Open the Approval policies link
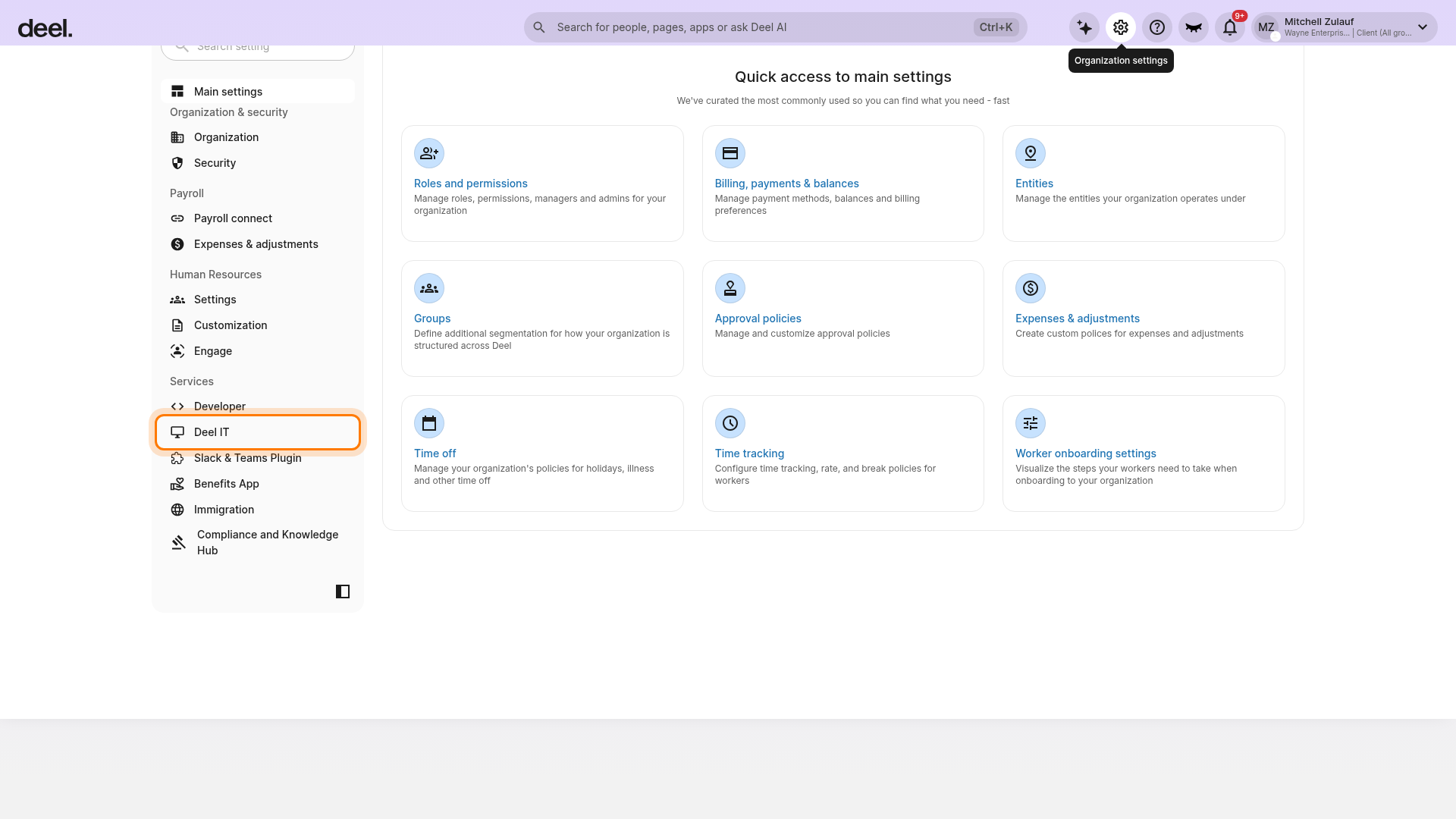 tap(758, 318)
